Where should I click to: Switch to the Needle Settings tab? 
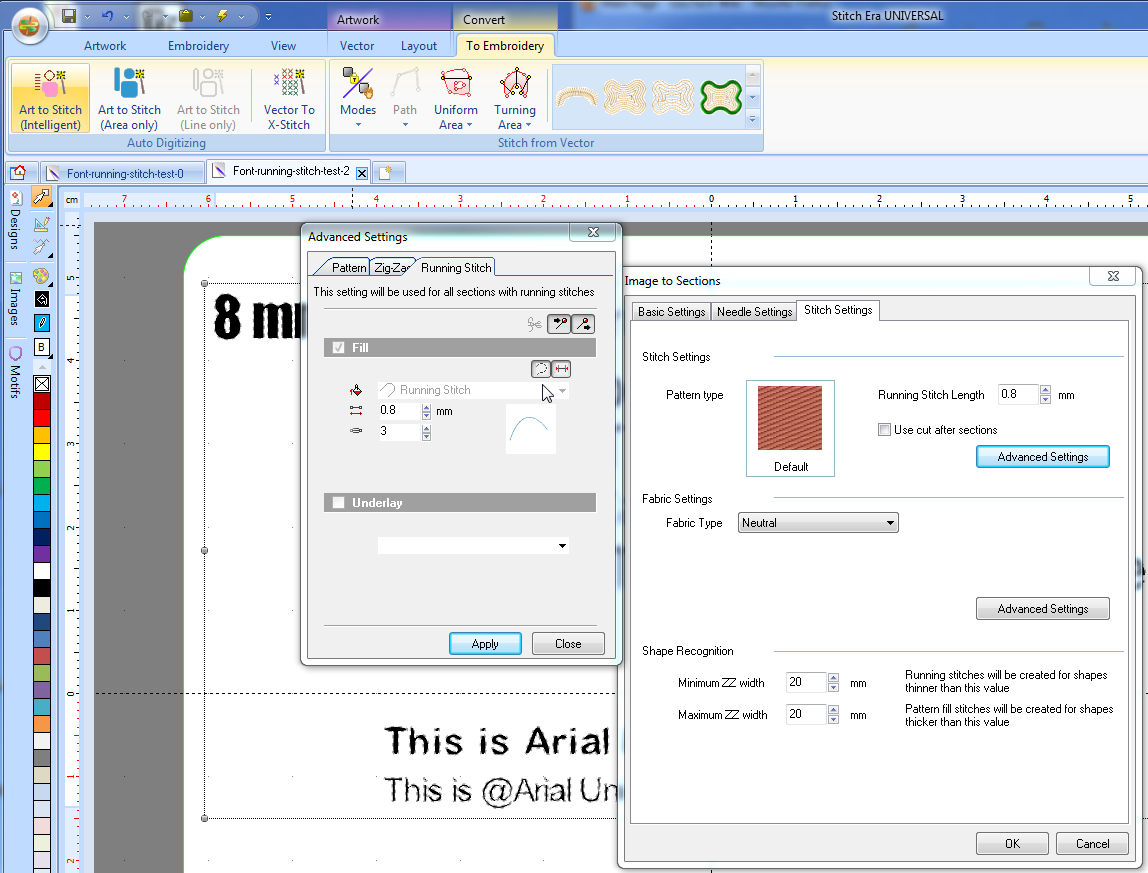click(x=754, y=312)
